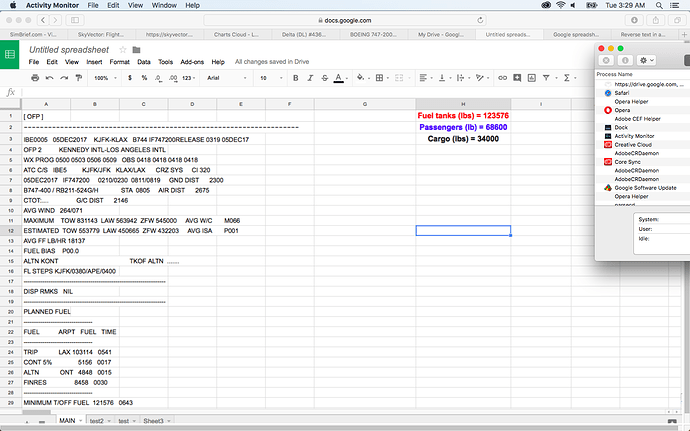The image size is (690, 431).
Task: Click the Untitled spreadsheet title
Action: pos(69,50)
